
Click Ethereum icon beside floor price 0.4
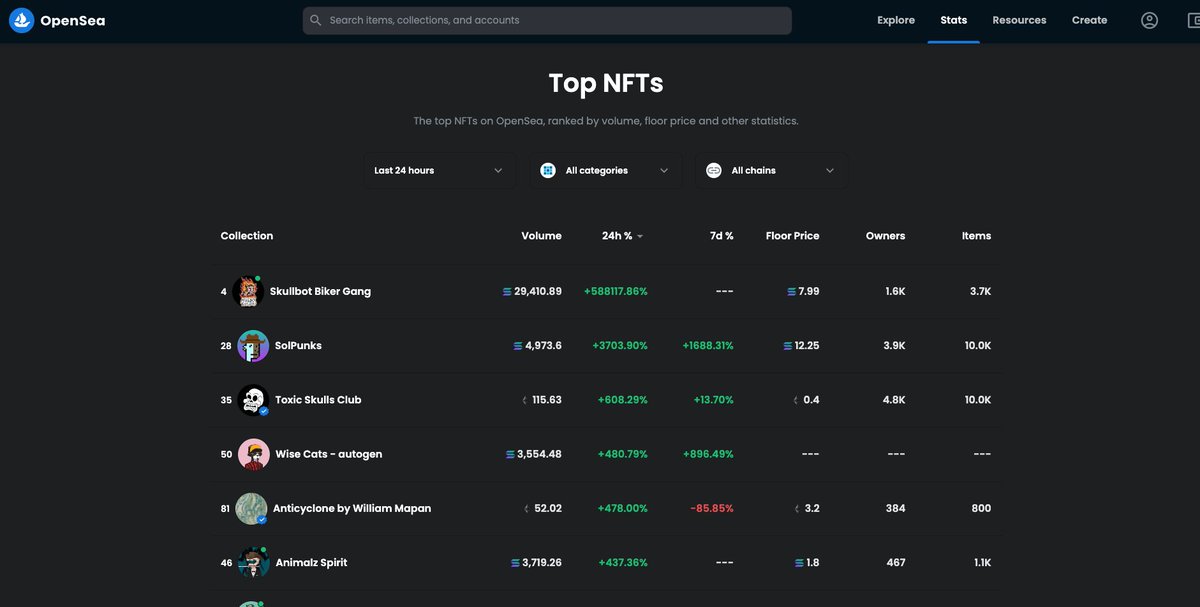[x=796, y=400]
